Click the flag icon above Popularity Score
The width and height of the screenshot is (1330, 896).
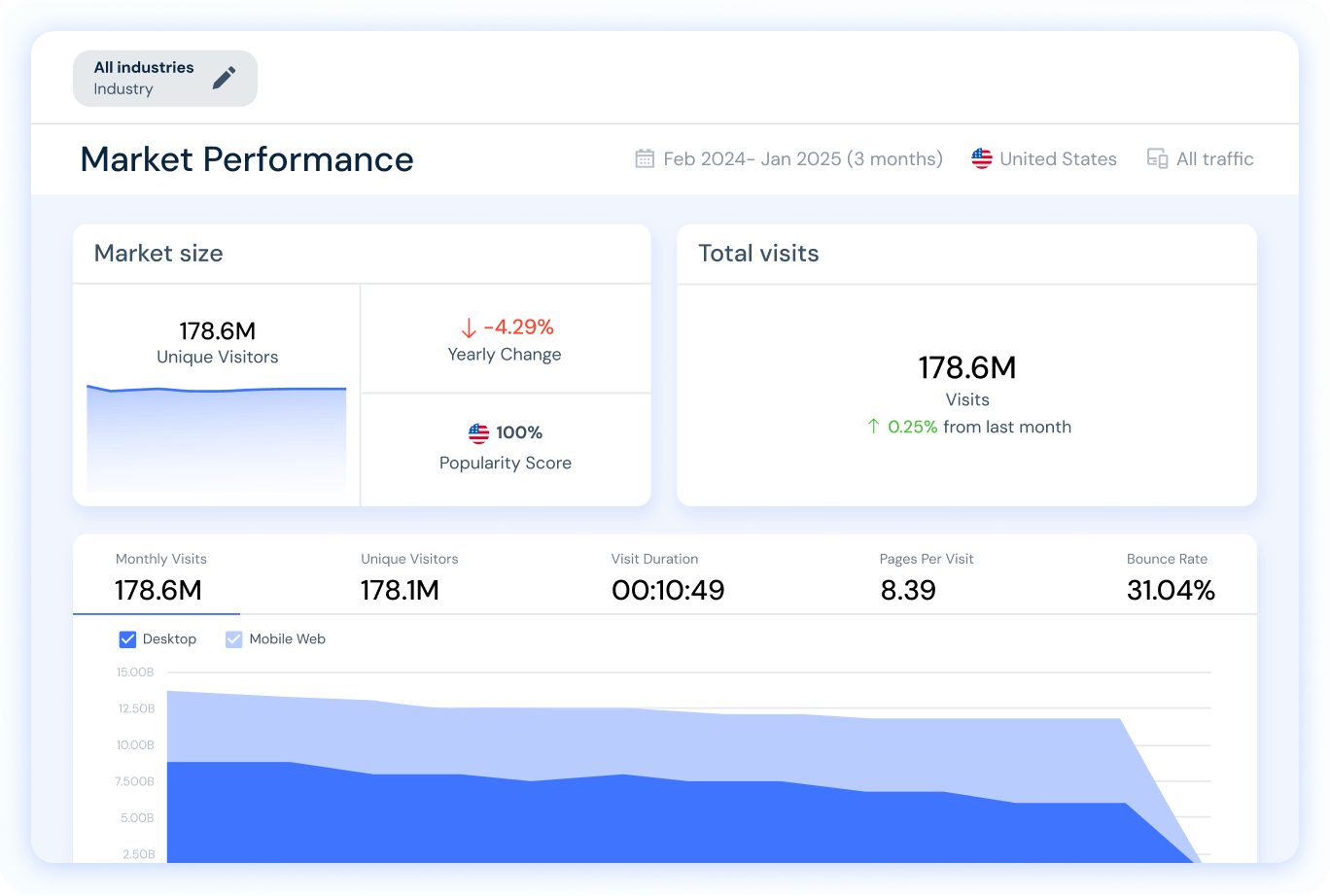point(478,432)
